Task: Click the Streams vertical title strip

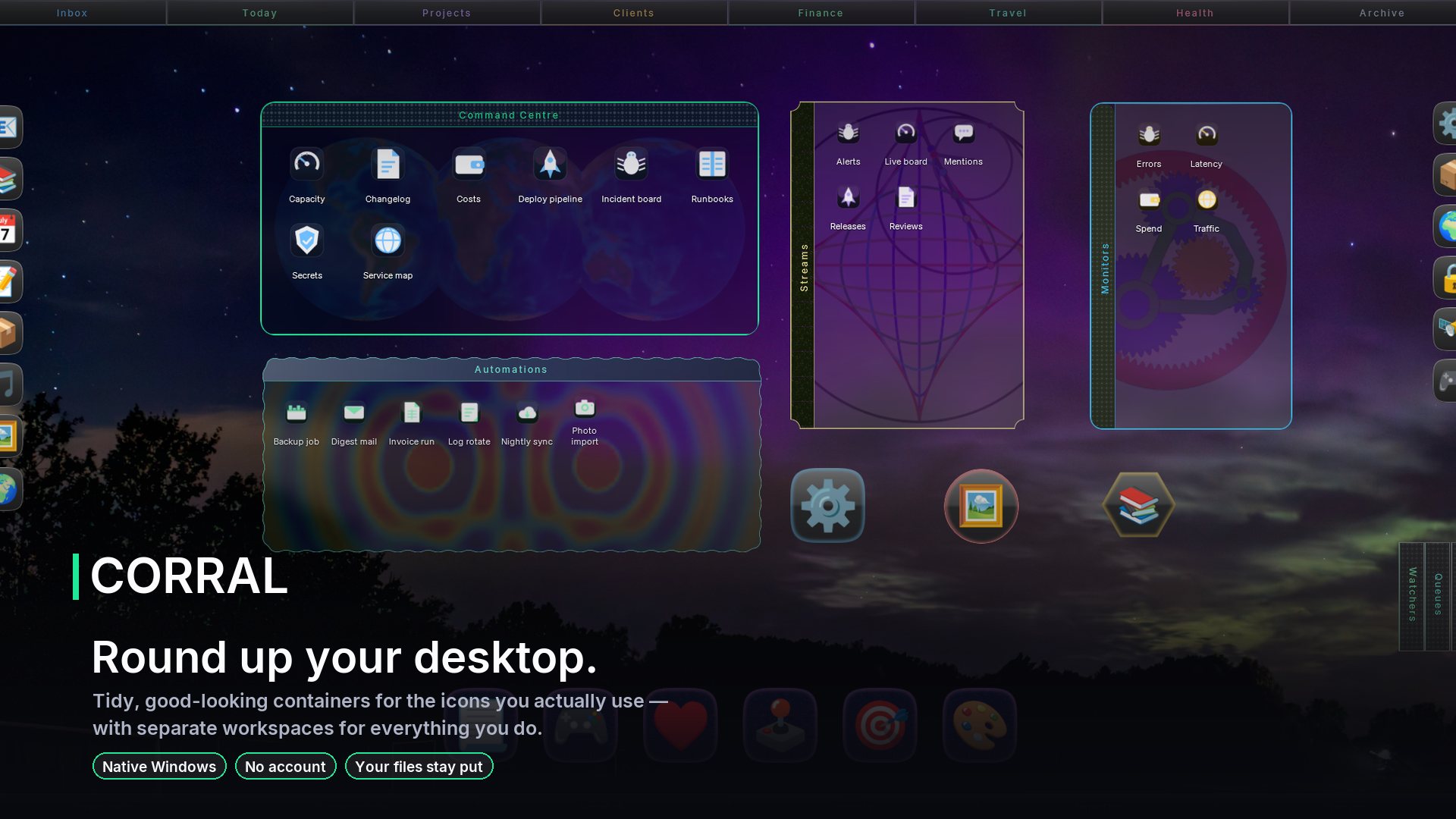Action: pos(803,265)
